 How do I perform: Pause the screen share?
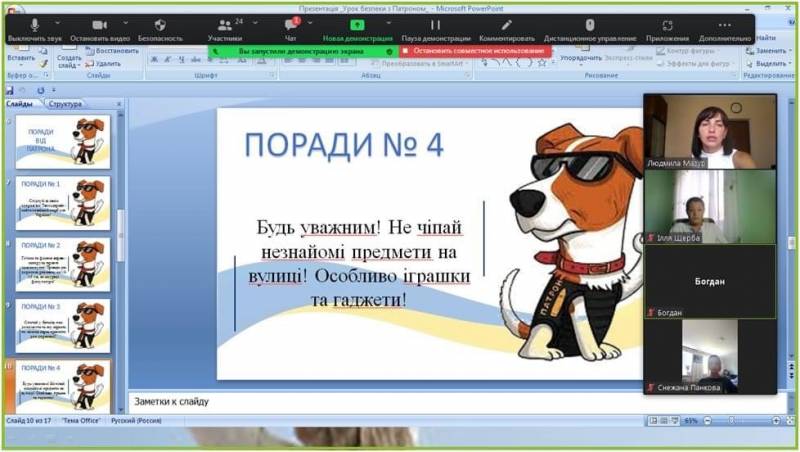point(435,25)
